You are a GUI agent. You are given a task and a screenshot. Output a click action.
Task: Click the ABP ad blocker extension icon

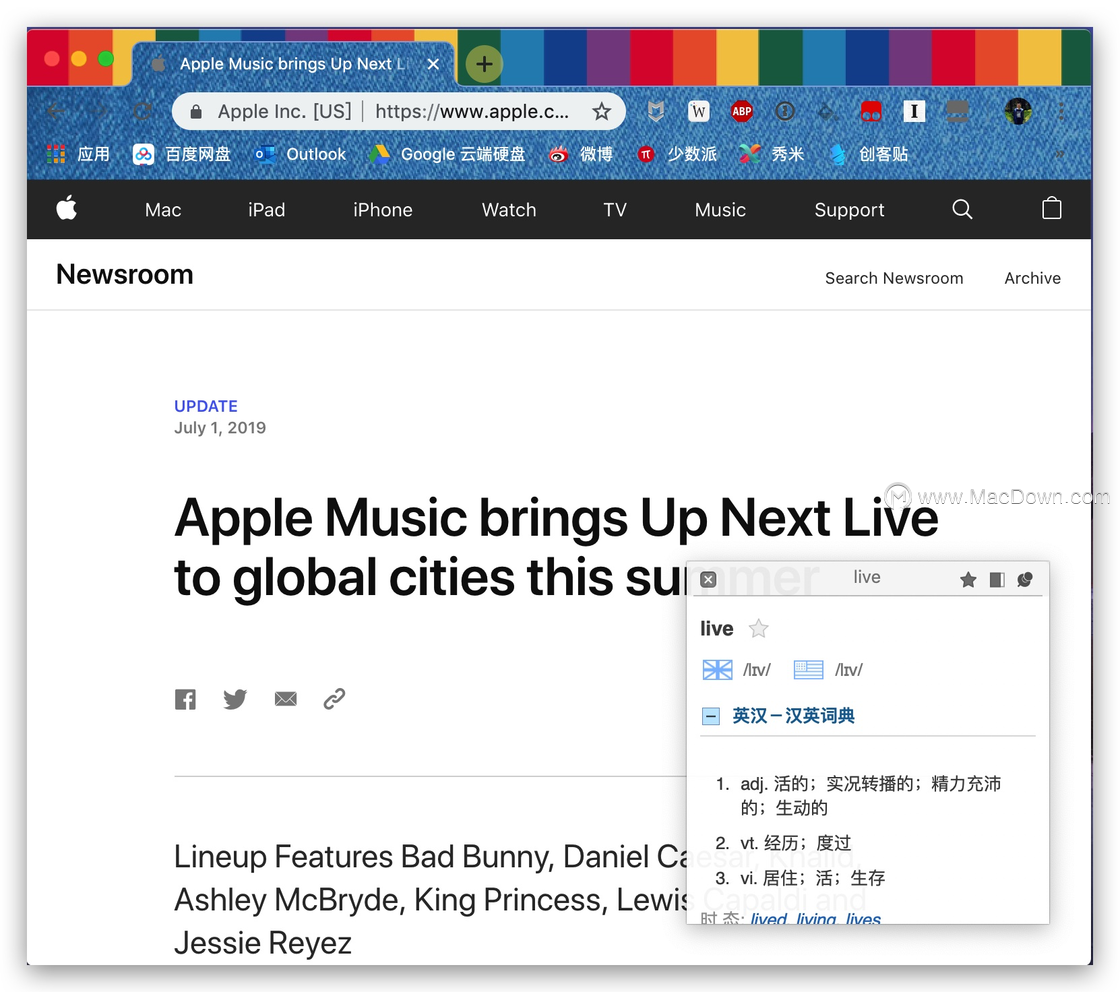(741, 111)
